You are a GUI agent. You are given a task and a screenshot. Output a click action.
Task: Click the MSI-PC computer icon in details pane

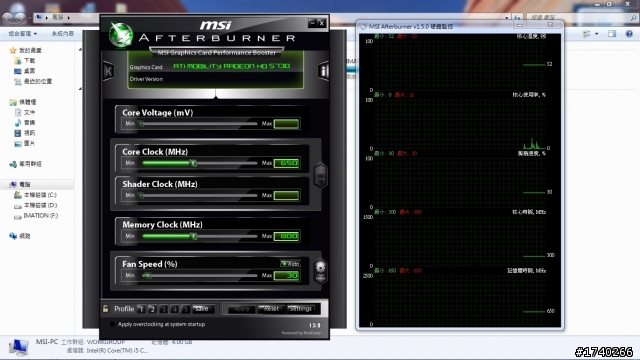(x=18, y=347)
